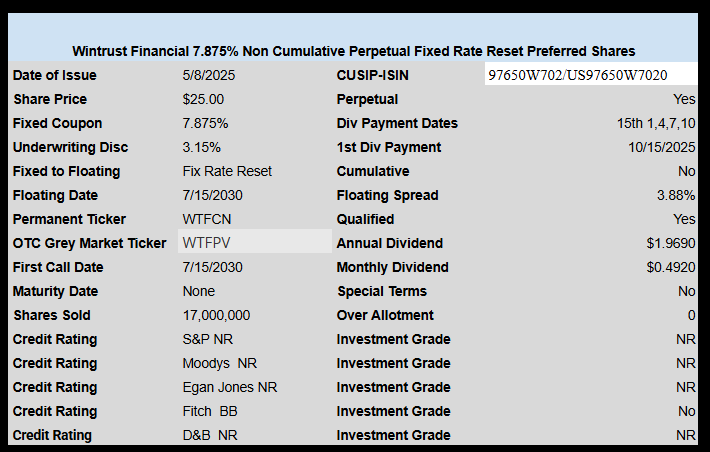Select the Shares Sold value 17,000,000
710x452 pixels.
(216, 315)
